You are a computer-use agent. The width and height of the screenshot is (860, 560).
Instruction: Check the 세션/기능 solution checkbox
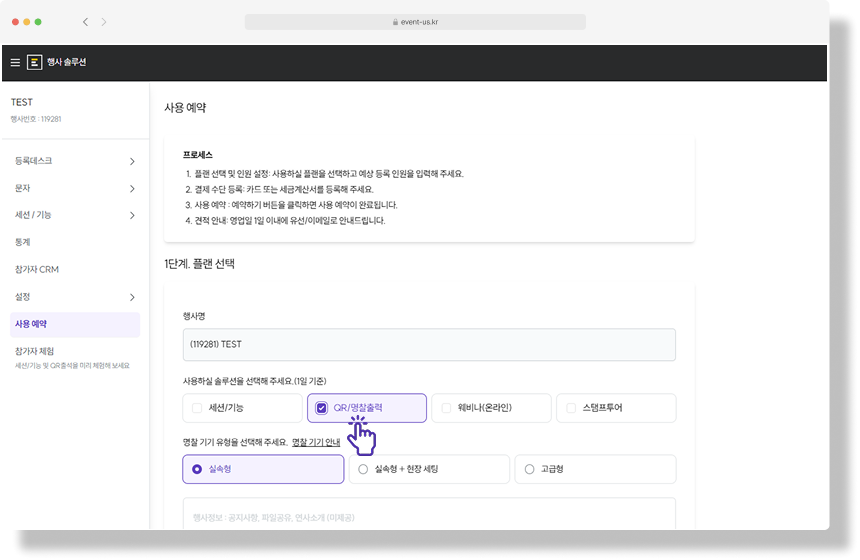[x=197, y=408]
